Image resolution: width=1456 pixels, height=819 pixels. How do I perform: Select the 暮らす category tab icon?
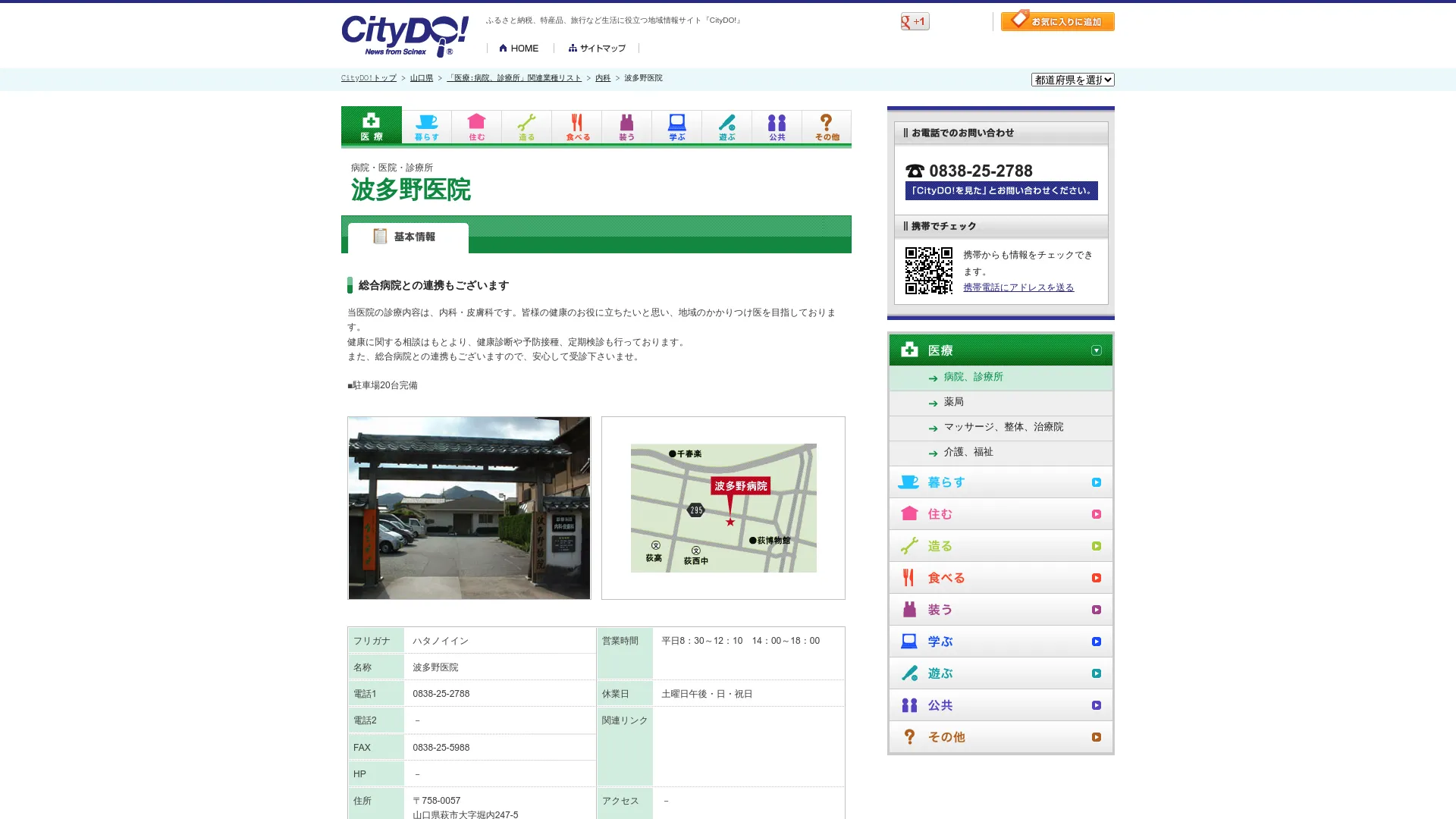tap(427, 127)
